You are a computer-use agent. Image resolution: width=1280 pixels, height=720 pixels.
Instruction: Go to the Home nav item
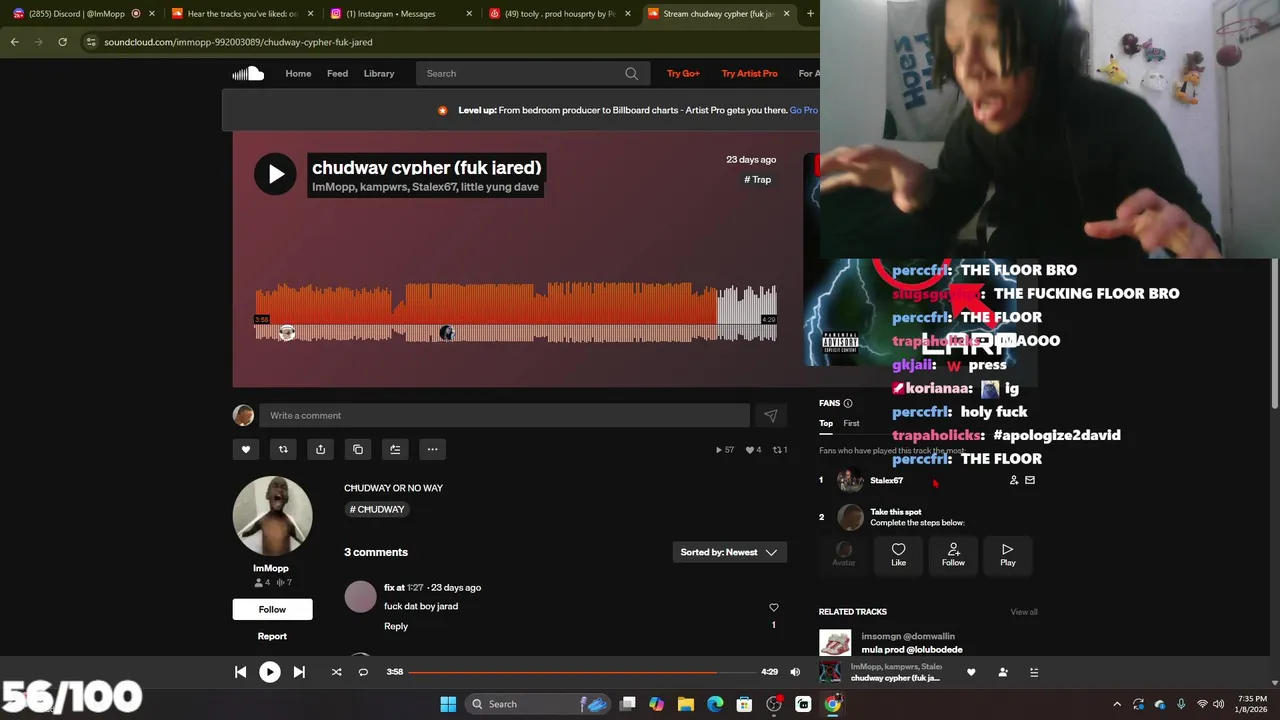coord(298,73)
